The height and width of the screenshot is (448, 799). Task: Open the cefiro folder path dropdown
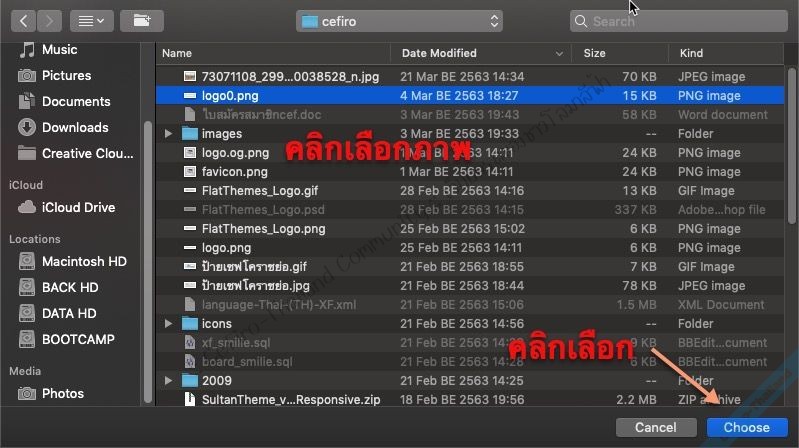400,21
